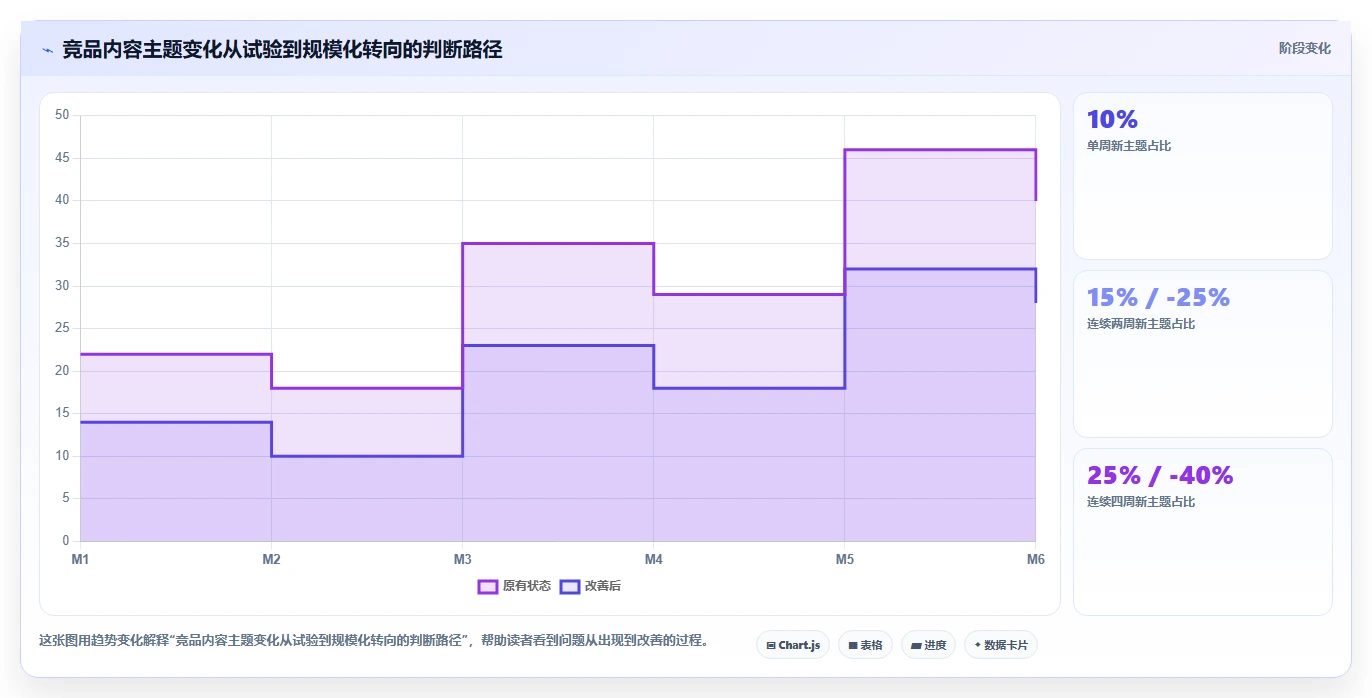Click the 连续两周新主题占比 caption
This screenshot has width=1372, height=698.
tap(1141, 324)
